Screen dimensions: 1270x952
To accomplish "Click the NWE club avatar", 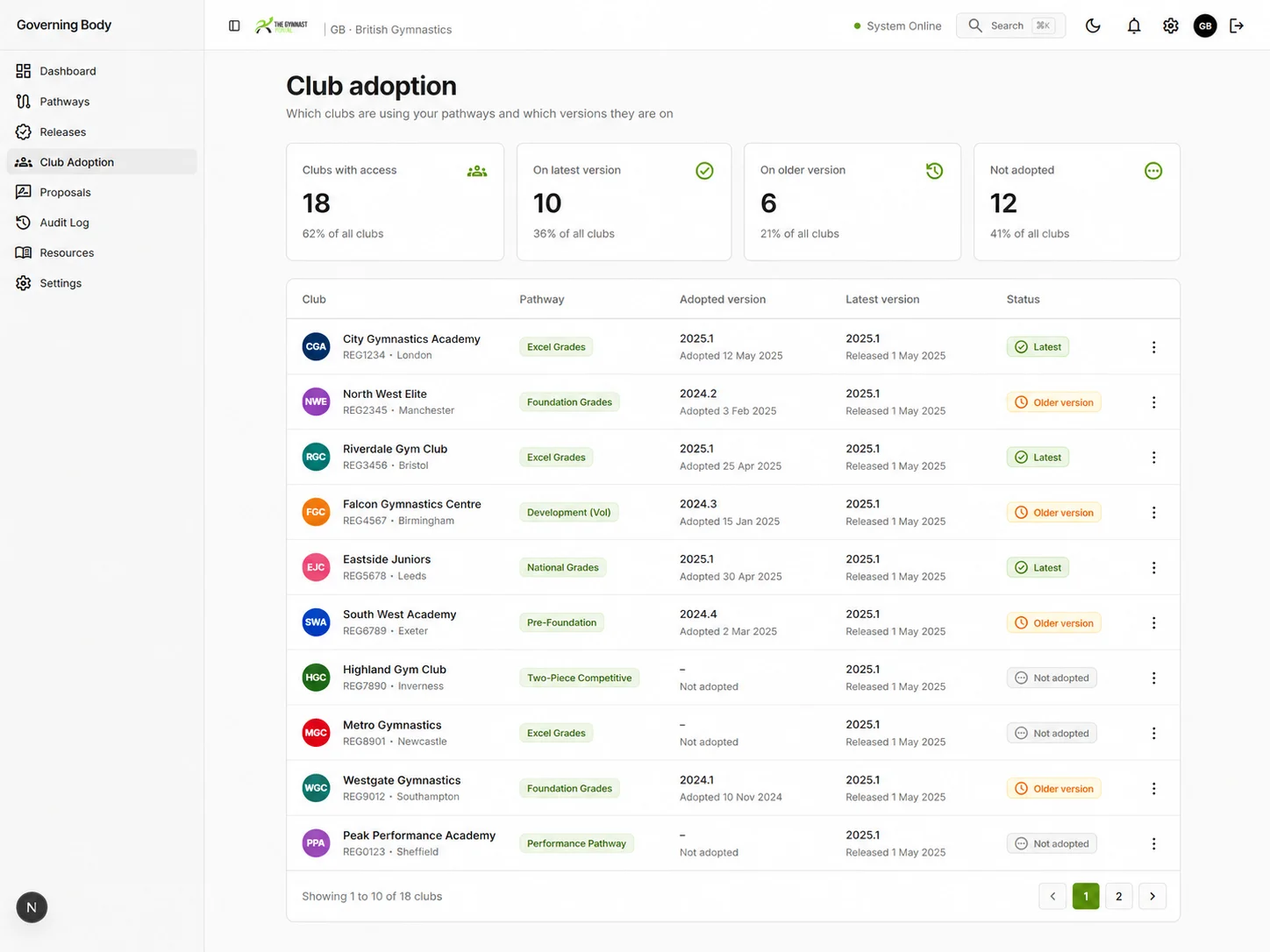I will 316,402.
